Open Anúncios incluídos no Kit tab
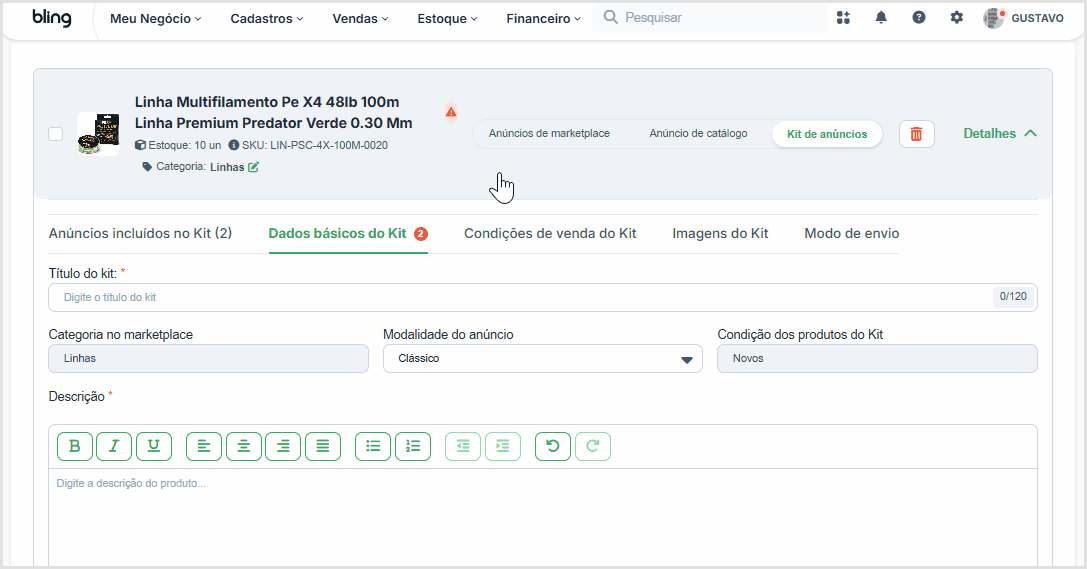Viewport: 1087px width, 569px height. [140, 234]
